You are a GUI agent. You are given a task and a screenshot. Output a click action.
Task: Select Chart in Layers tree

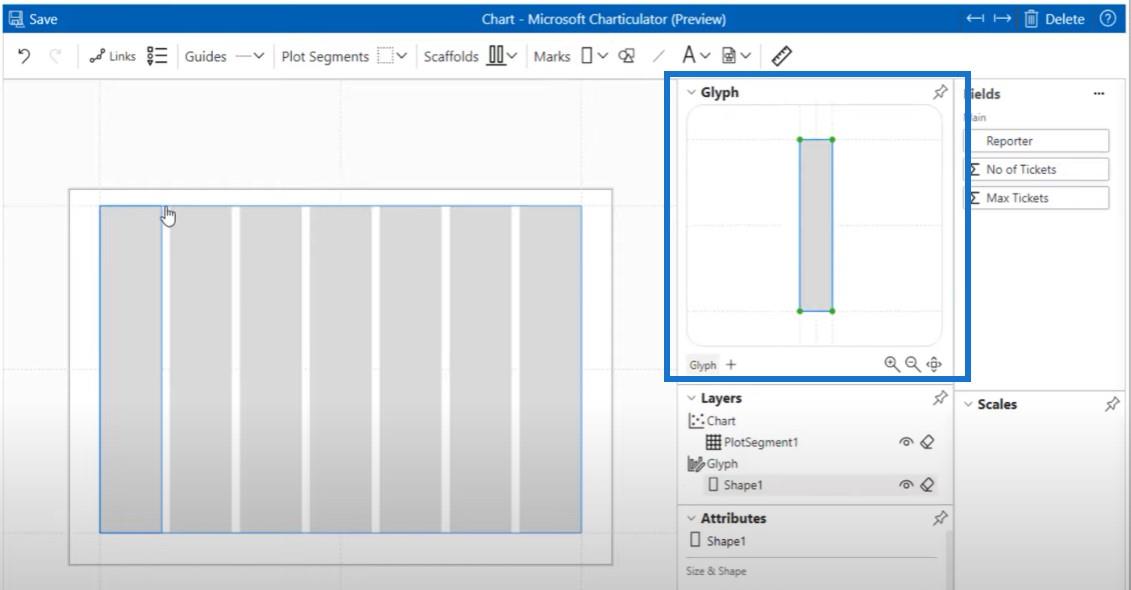point(712,421)
